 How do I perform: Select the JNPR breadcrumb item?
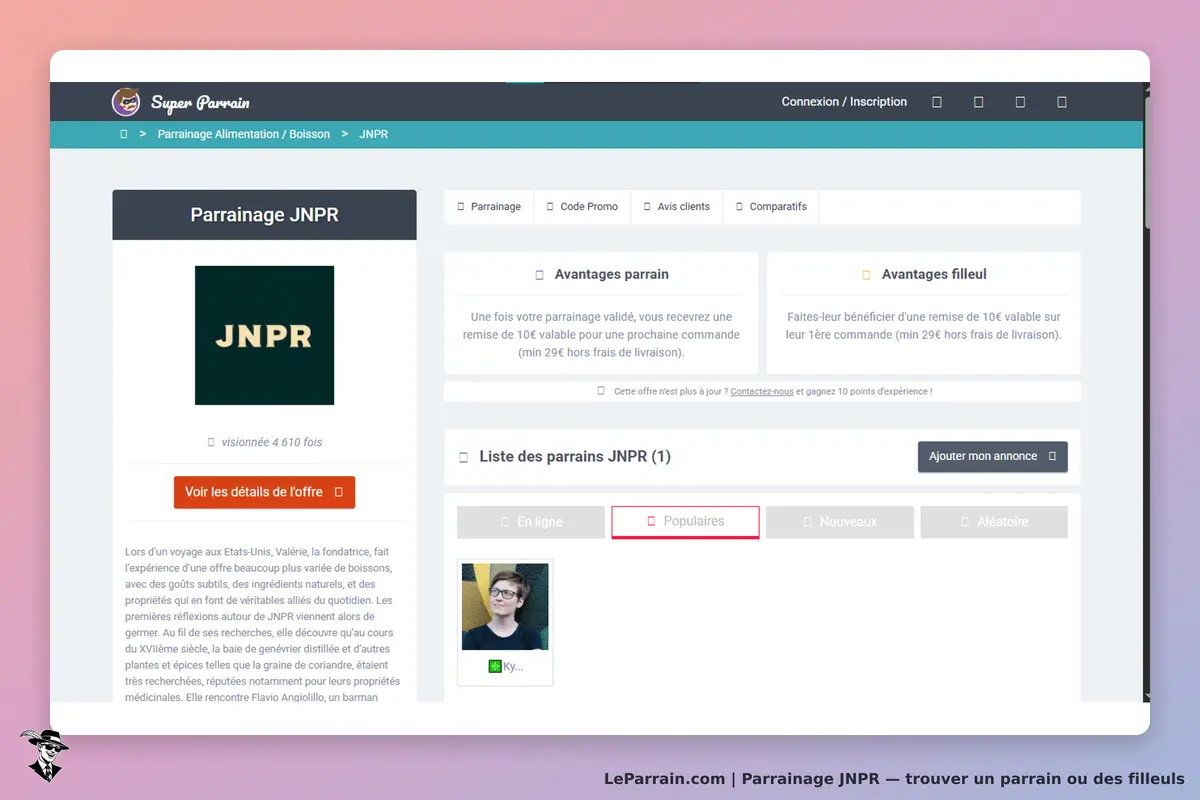click(373, 134)
